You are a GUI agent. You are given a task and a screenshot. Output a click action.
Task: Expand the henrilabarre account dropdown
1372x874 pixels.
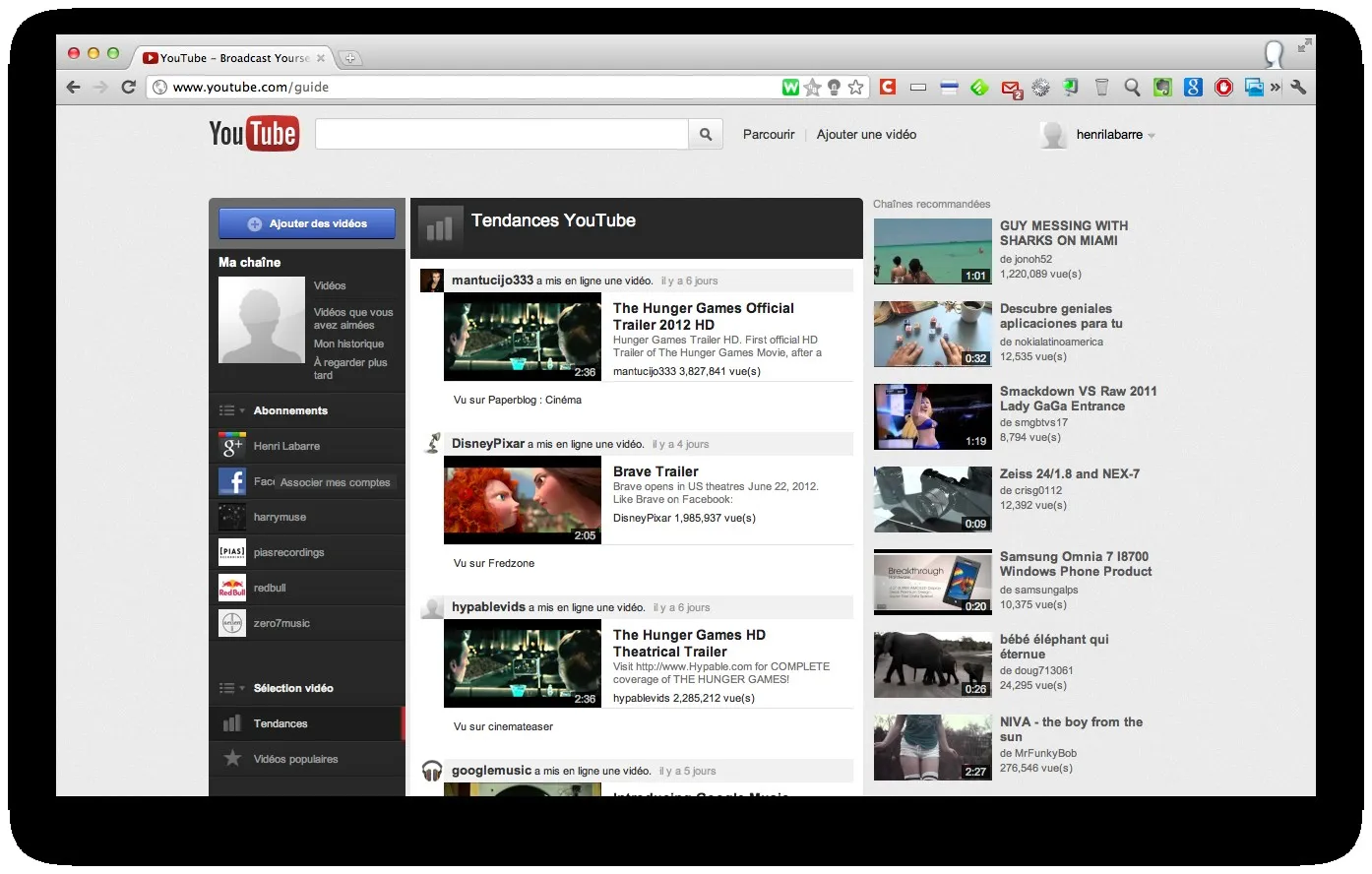coord(1152,136)
